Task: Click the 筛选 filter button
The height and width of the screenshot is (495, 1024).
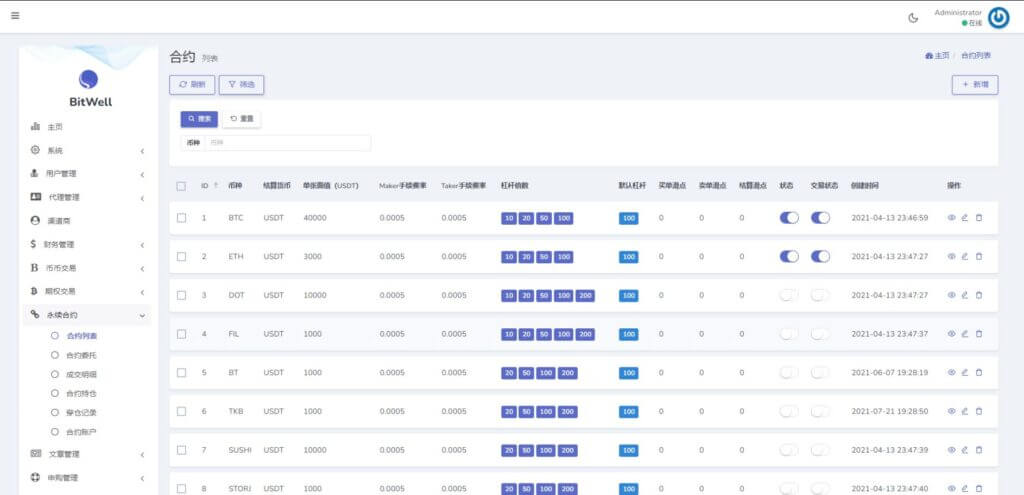Action: coord(242,85)
